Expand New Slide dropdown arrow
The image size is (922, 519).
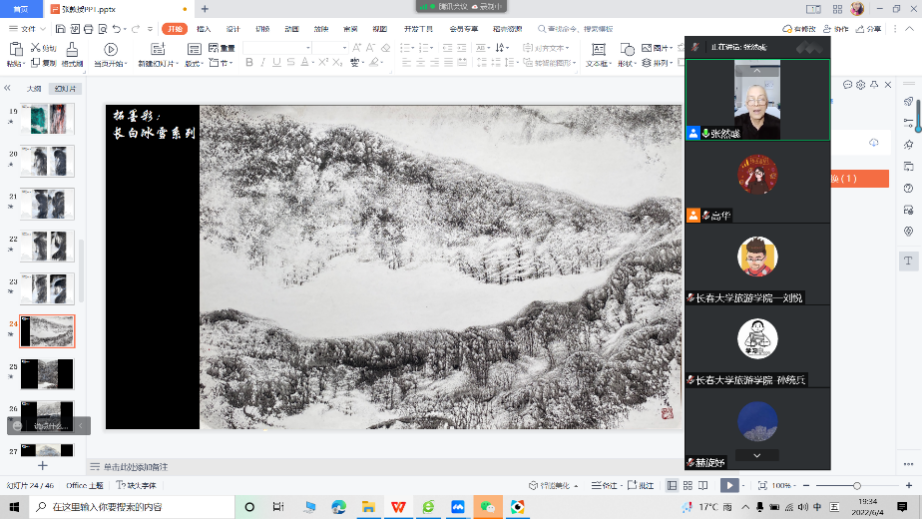coord(175,63)
